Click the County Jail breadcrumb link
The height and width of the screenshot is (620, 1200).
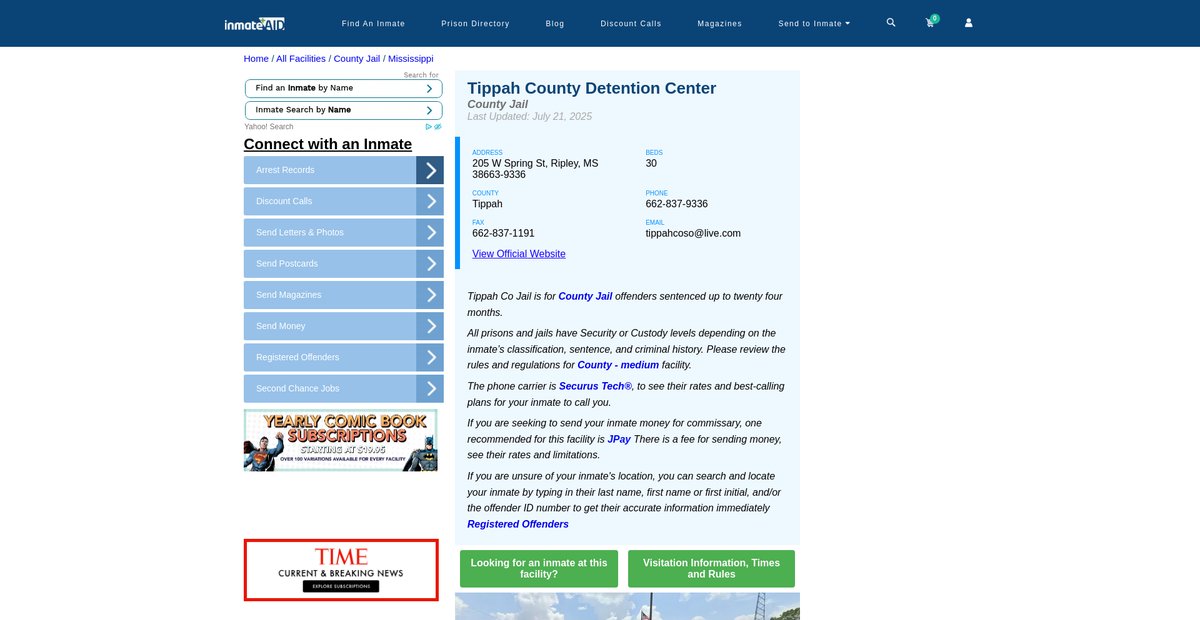357,59
